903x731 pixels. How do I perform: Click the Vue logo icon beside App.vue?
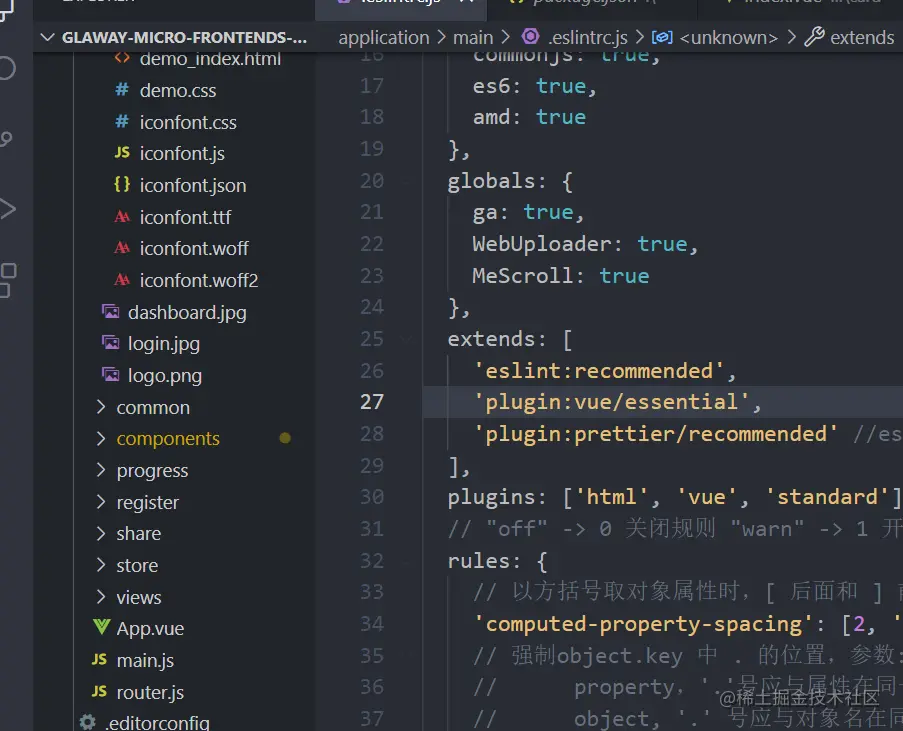[101, 627]
